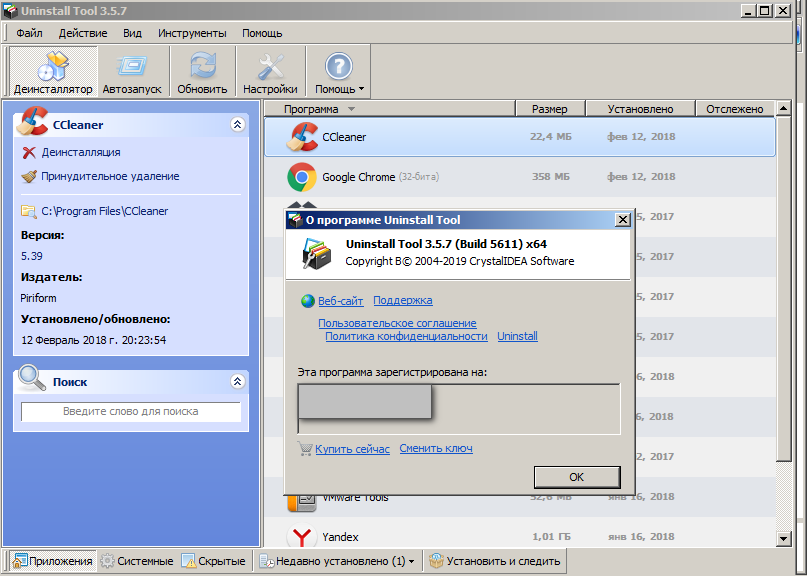Image resolution: width=807 pixels, height=576 pixels.
Task: Sort by the Отслежено column header
Action: coord(734,109)
